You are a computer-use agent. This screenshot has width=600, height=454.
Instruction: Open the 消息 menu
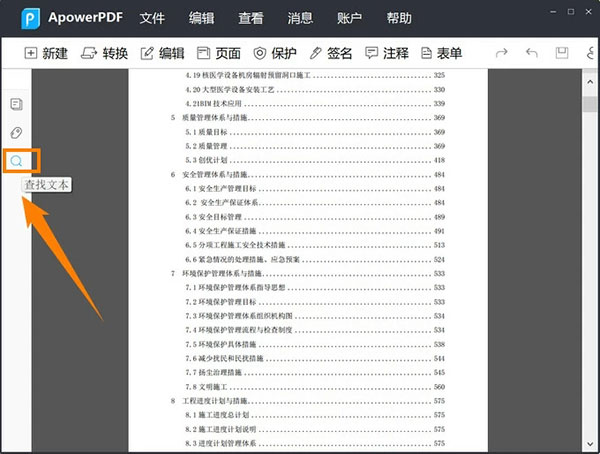(300, 18)
